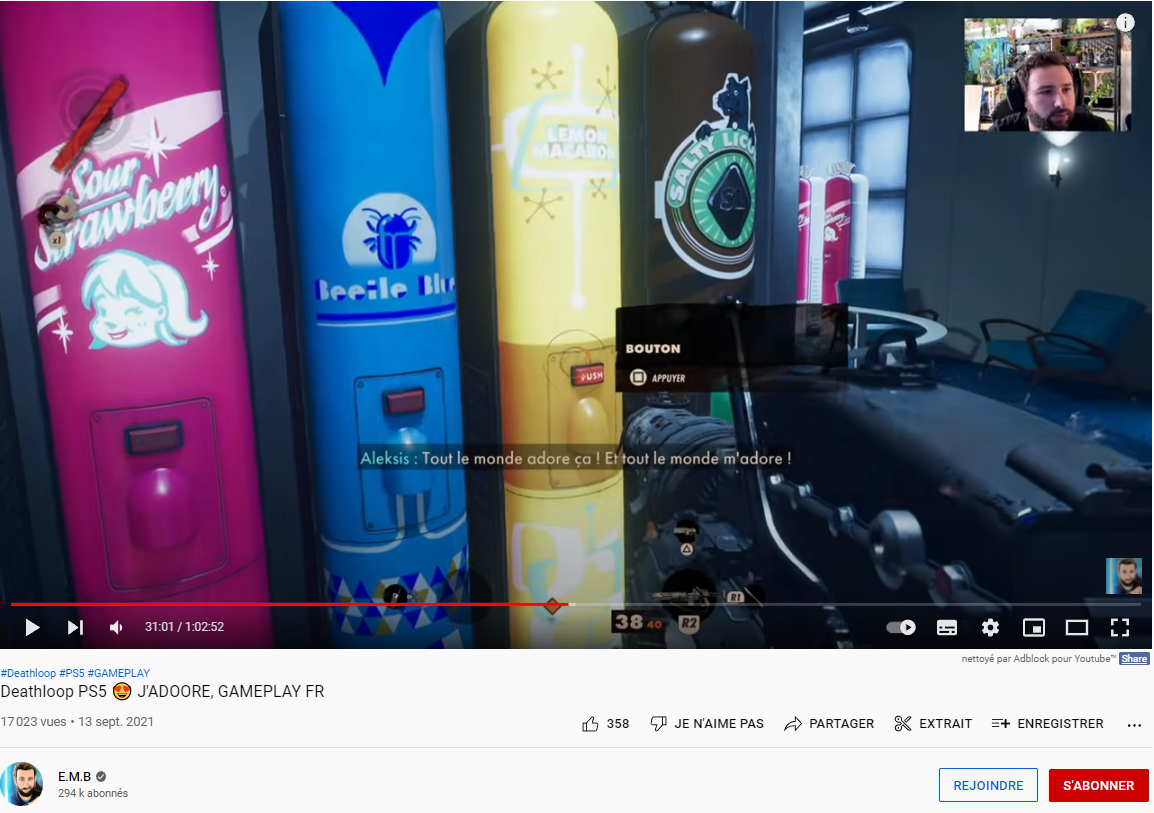Open the #GAMEPLAY hashtag link
1154x813 pixels.
coord(118,672)
